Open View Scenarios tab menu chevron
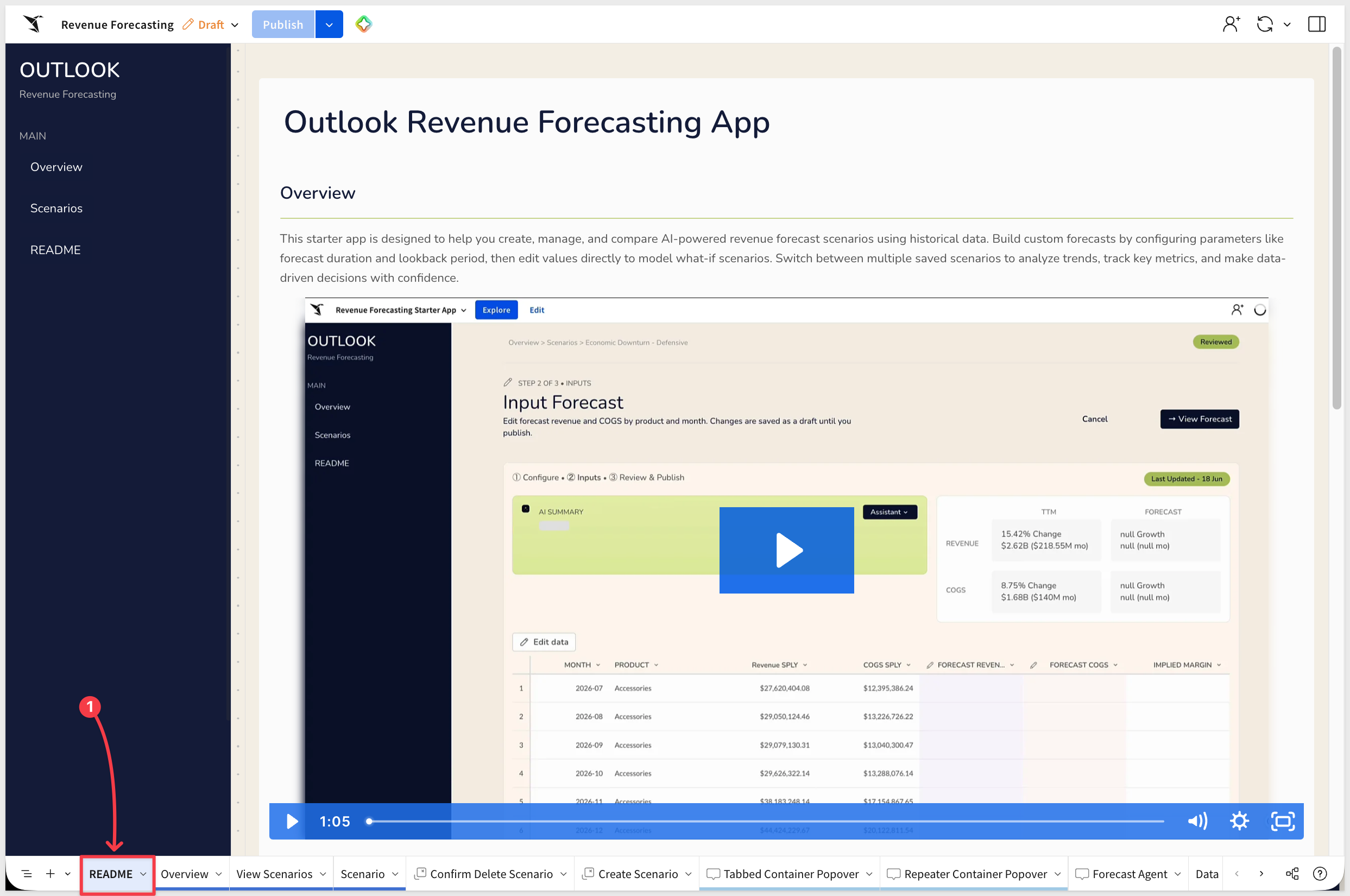 pos(323,874)
